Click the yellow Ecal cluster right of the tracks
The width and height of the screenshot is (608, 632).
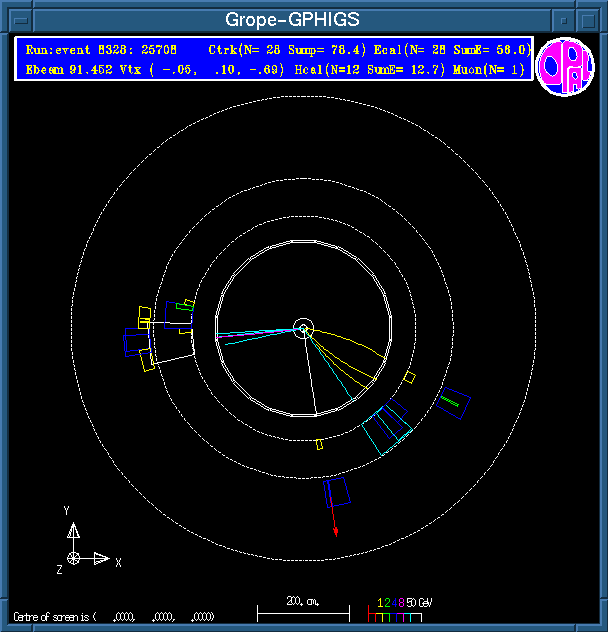point(409,377)
